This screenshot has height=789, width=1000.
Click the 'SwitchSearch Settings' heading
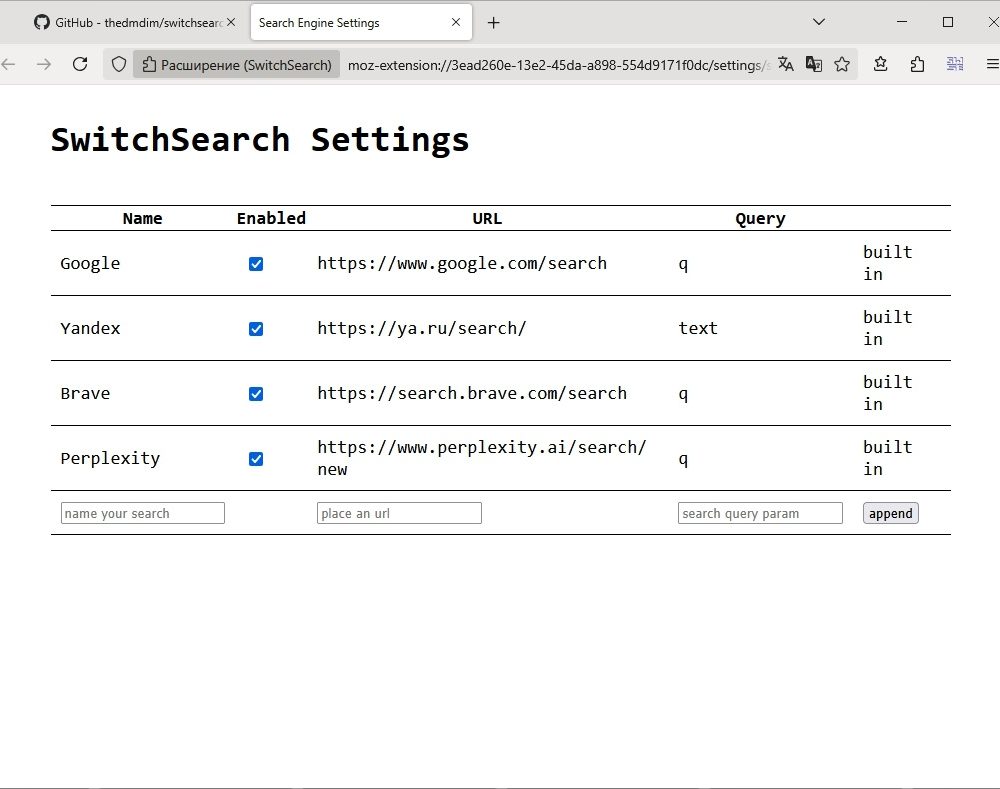[260, 140]
